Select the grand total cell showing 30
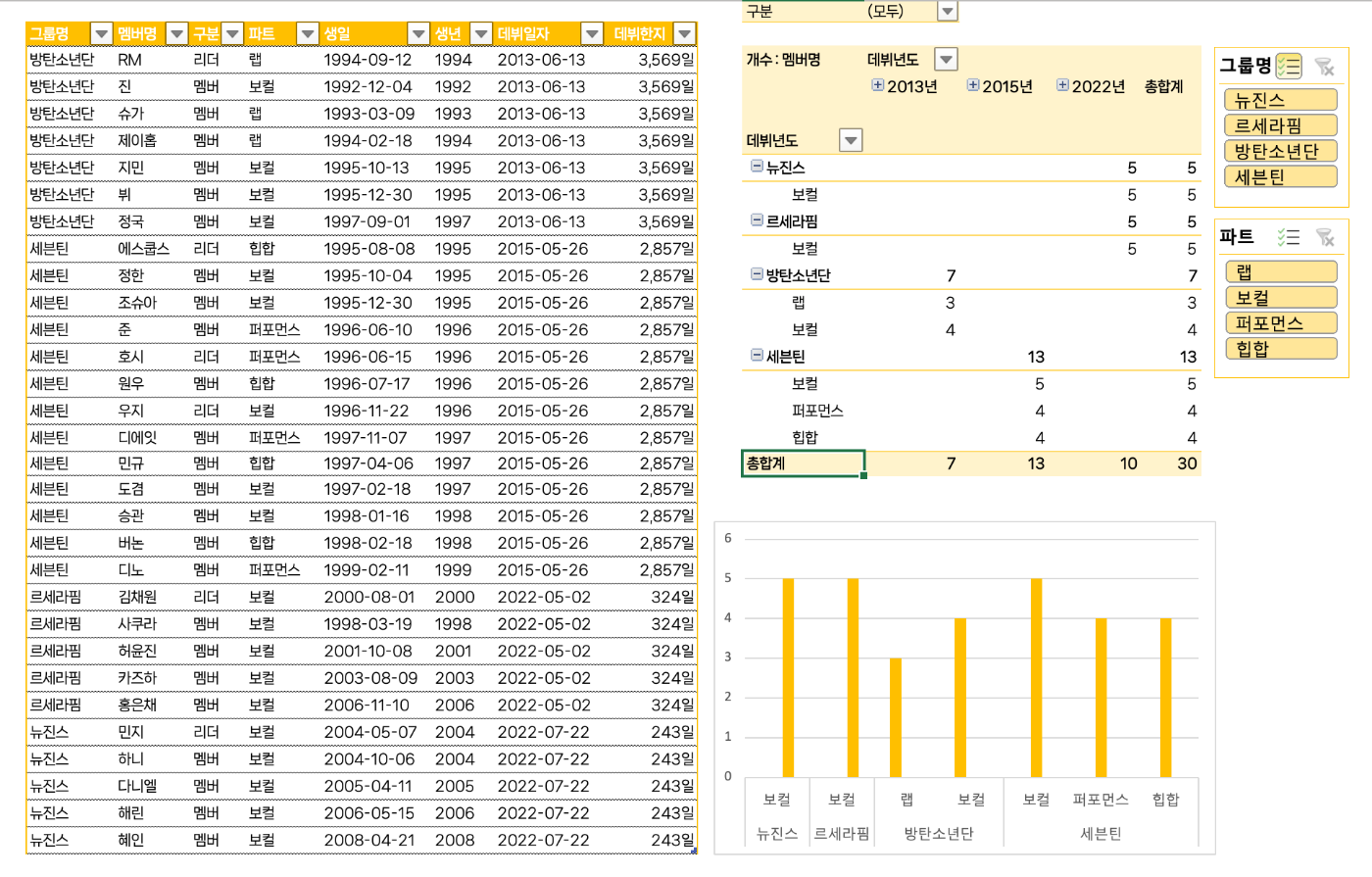The image size is (1372, 877). pos(1187,463)
